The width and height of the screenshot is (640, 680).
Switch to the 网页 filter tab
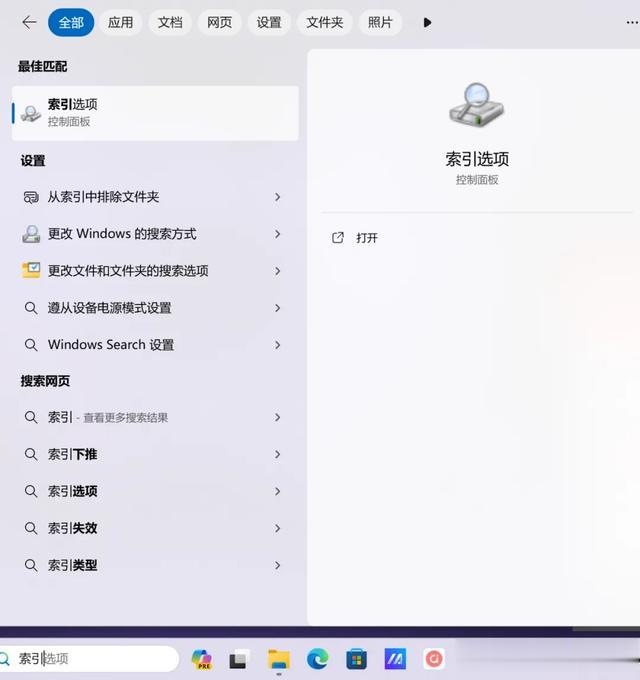pos(219,23)
